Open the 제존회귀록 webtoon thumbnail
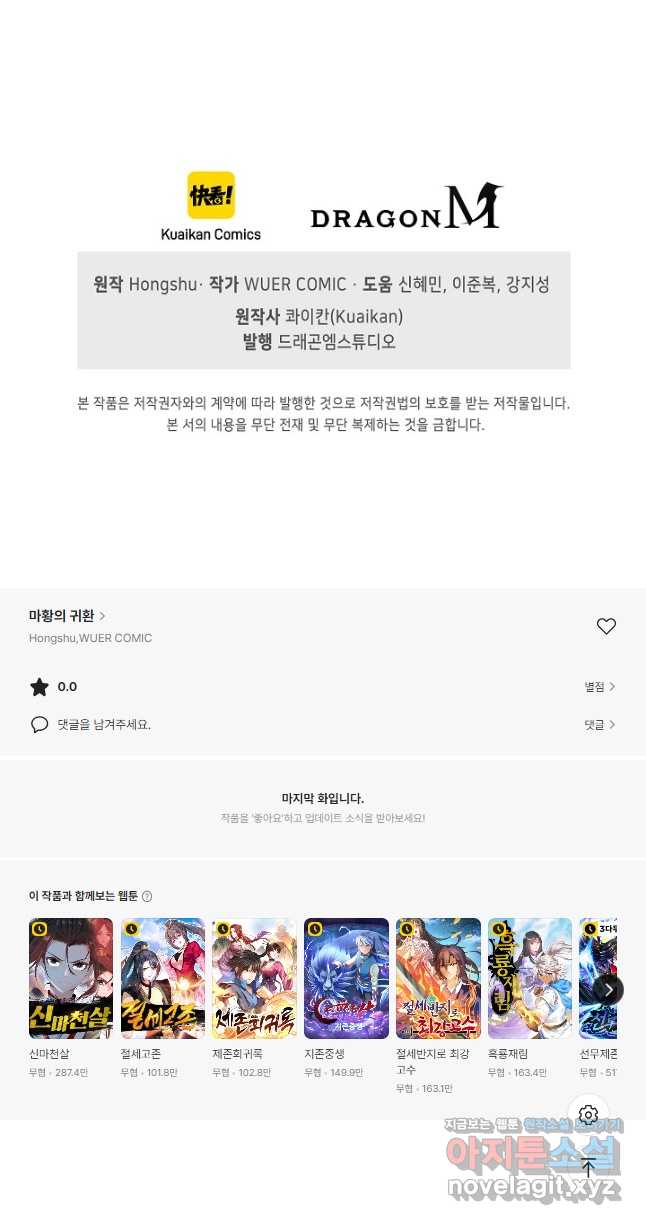646x1225 pixels. click(254, 979)
